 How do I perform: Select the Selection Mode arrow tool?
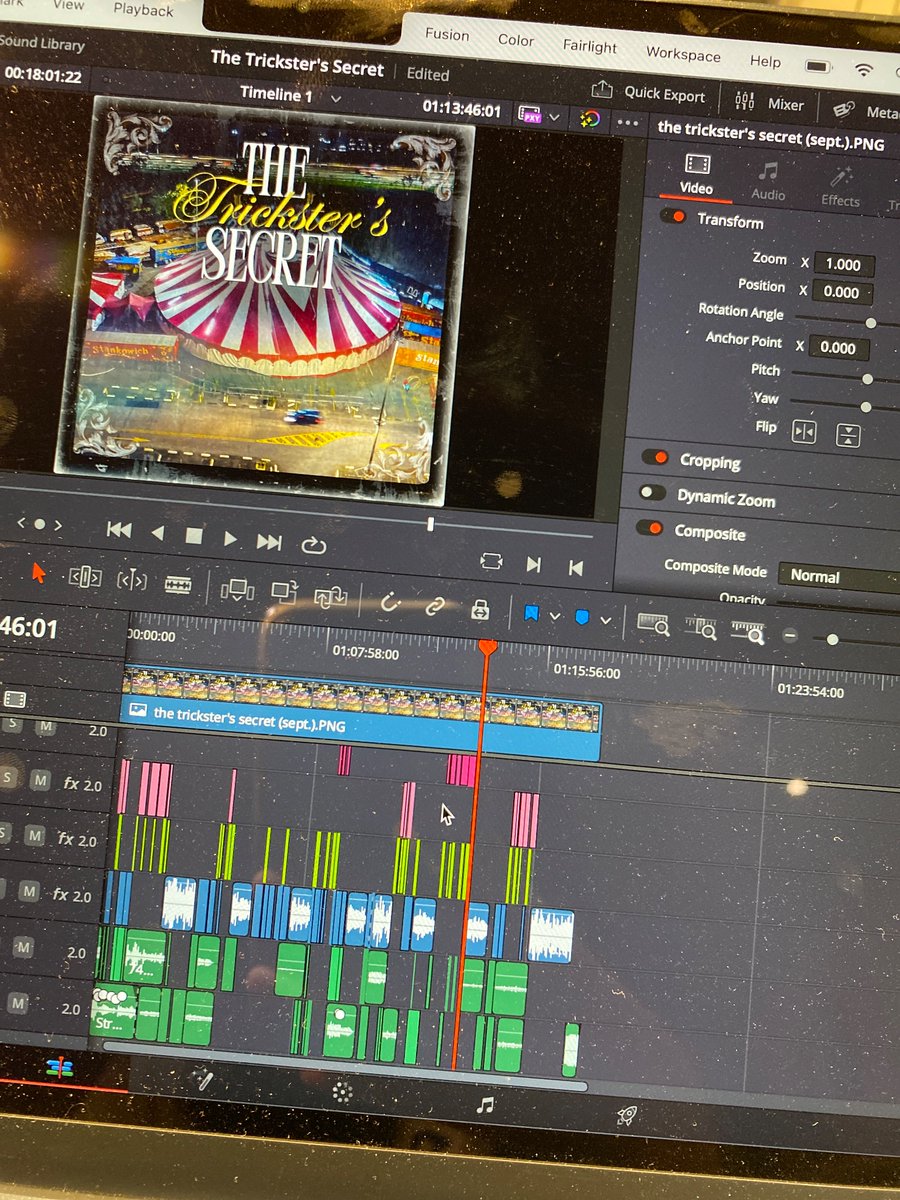click(x=39, y=572)
